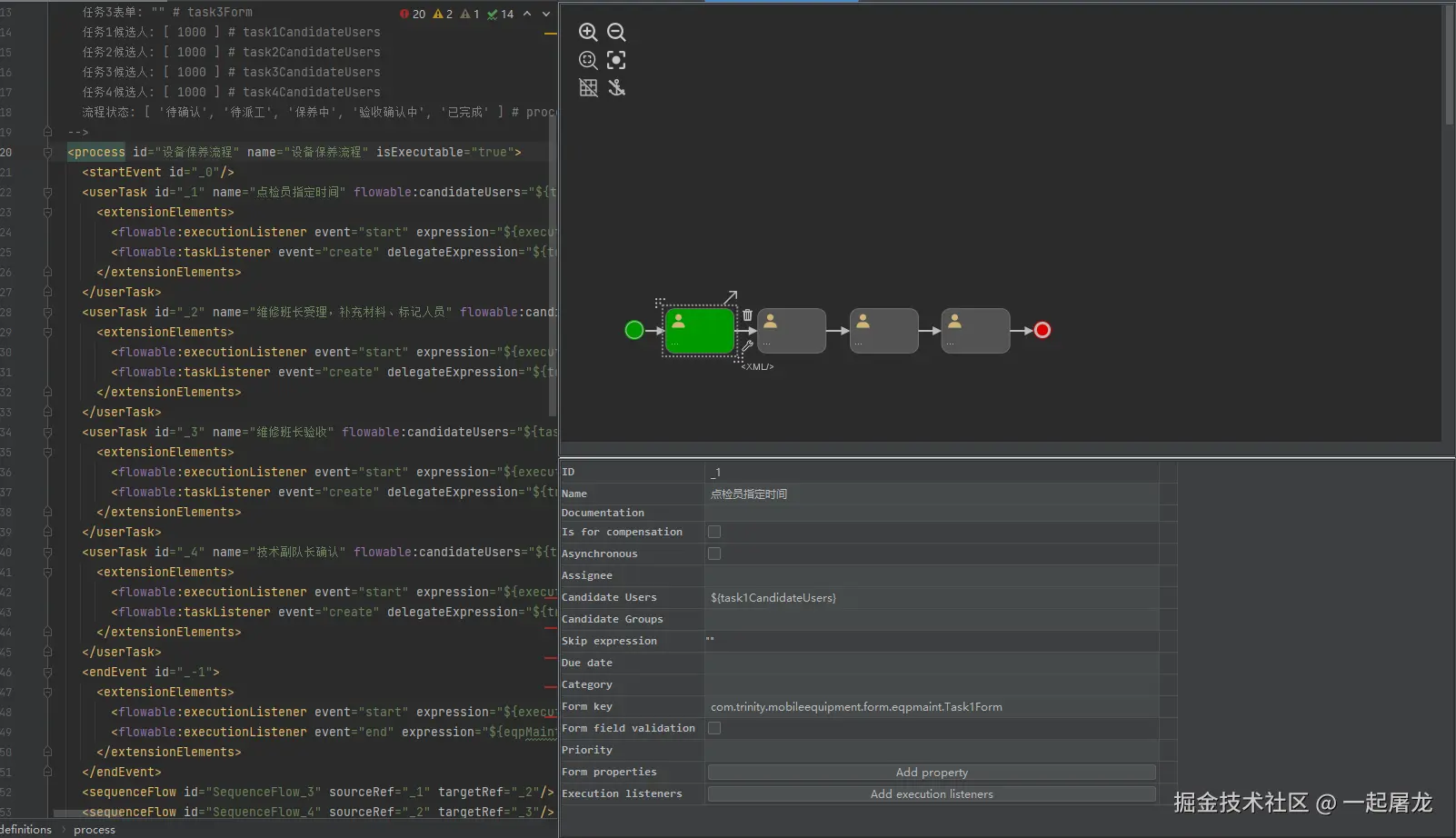
Task: Enable the Is for compensation checkbox
Action: (x=714, y=532)
